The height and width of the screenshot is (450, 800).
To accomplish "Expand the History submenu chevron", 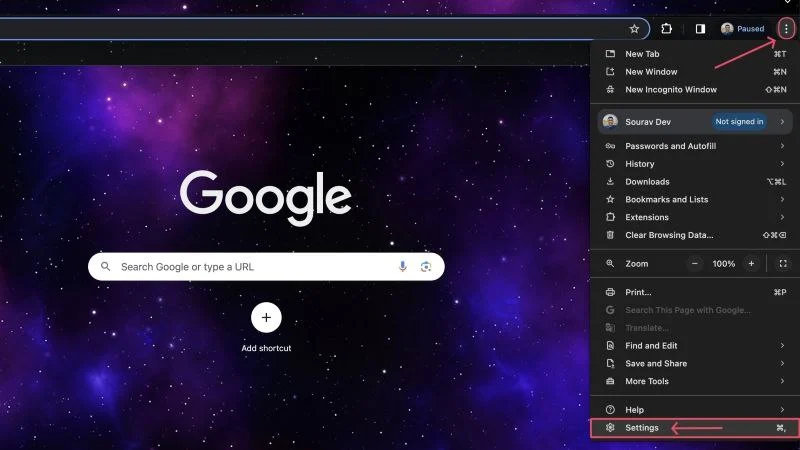I will (782, 164).
